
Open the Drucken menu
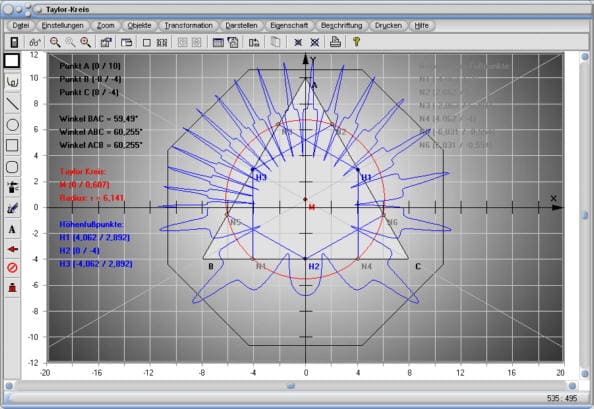pyautogui.click(x=388, y=25)
